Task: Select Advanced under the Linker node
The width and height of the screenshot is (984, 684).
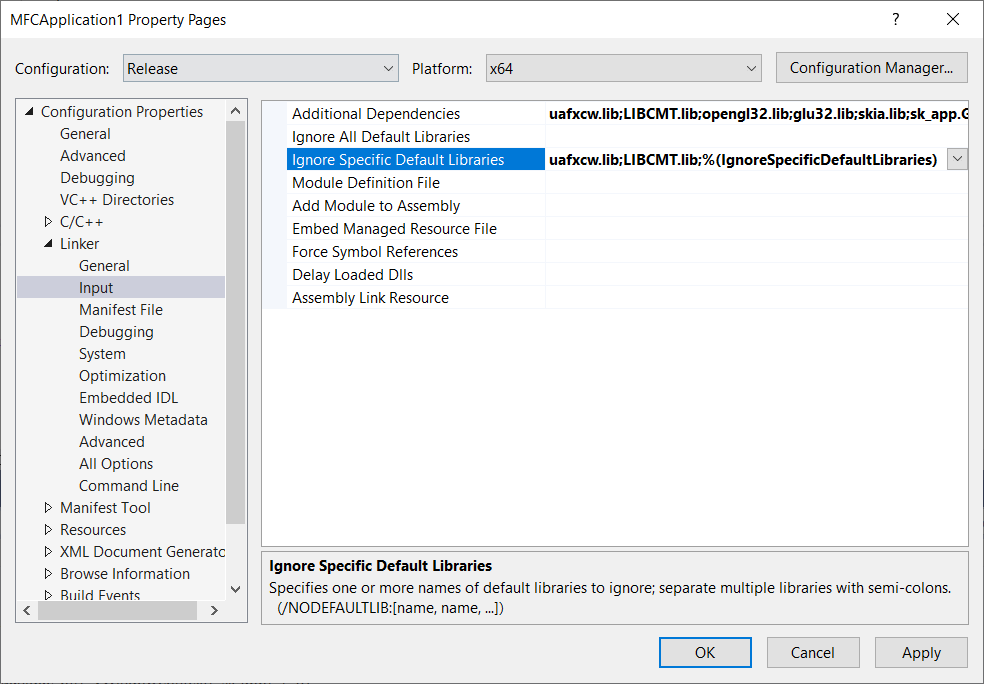Action: pyautogui.click(x=112, y=441)
